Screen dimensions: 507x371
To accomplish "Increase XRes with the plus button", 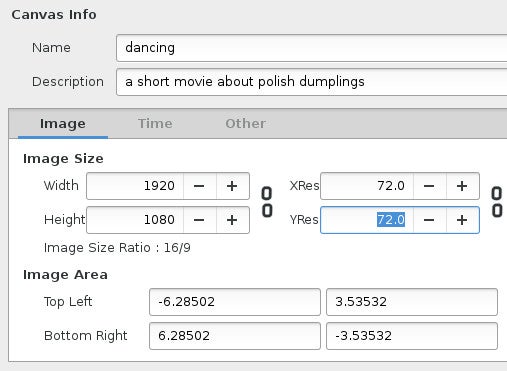I will [x=462, y=186].
